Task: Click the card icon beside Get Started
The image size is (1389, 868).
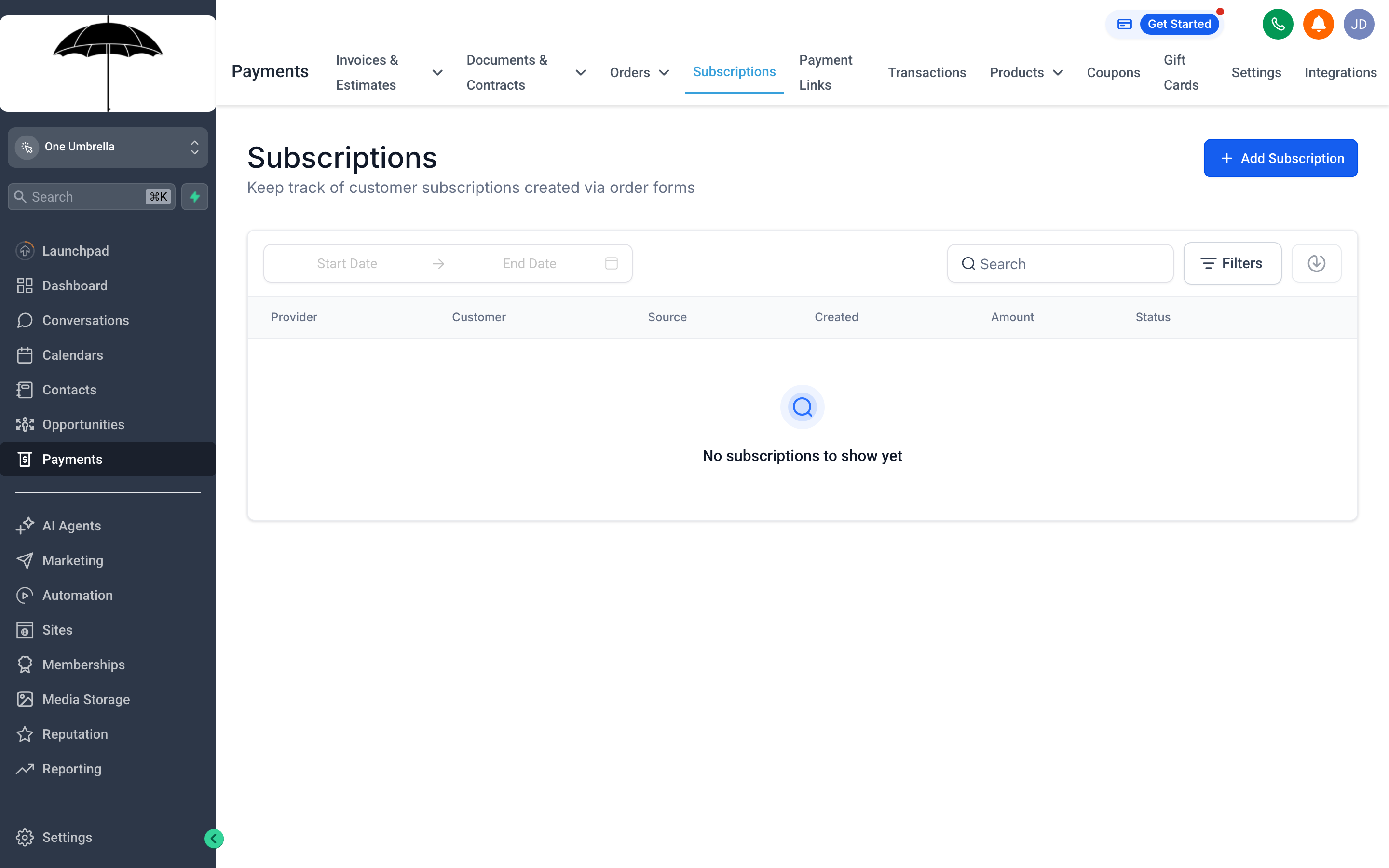Action: pyautogui.click(x=1124, y=24)
